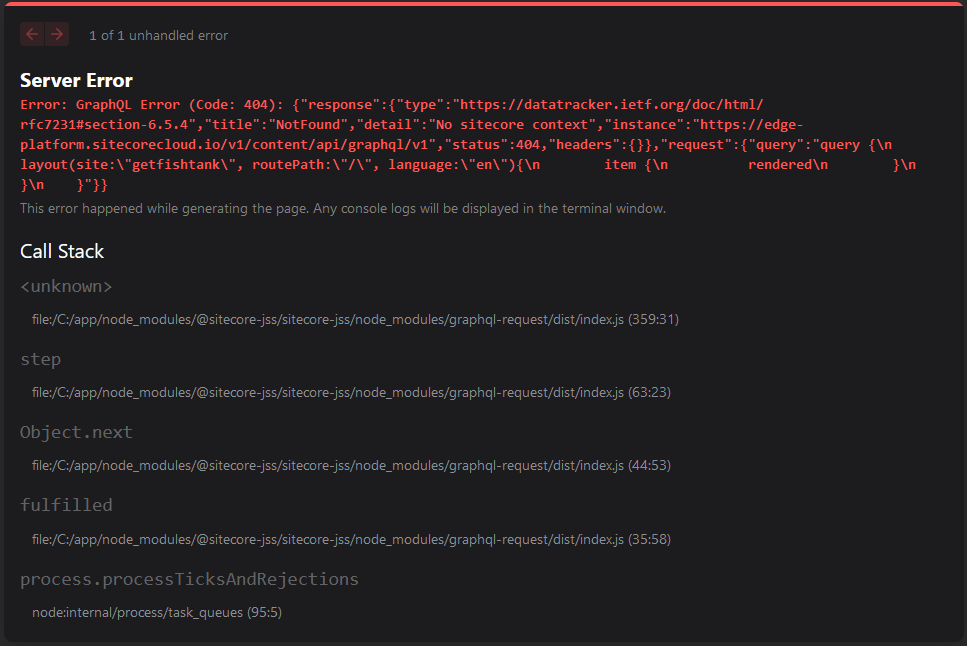Expand the 'step' call stack frame

point(40,359)
